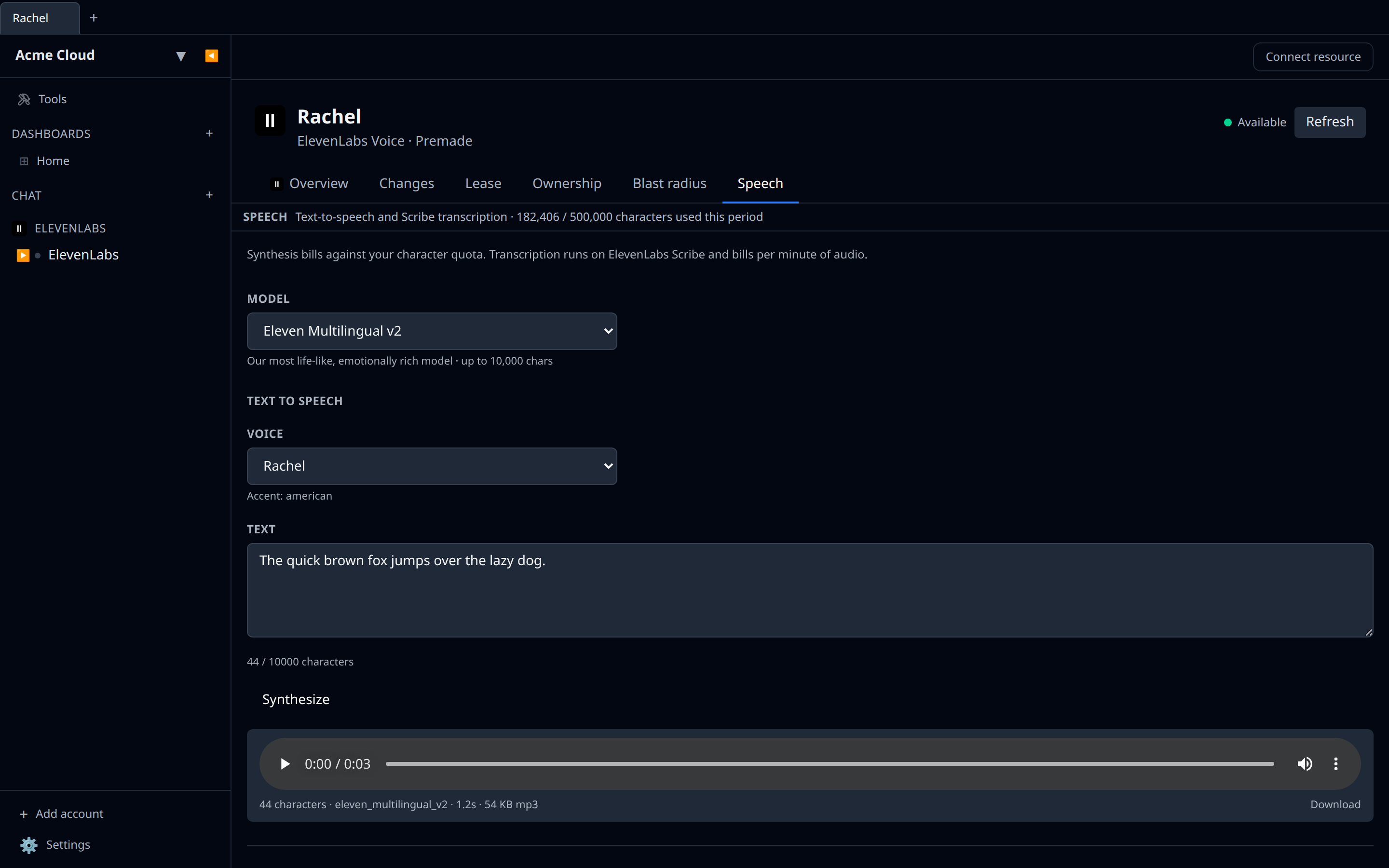Add a new dashboard with the plus icon

coord(209,133)
